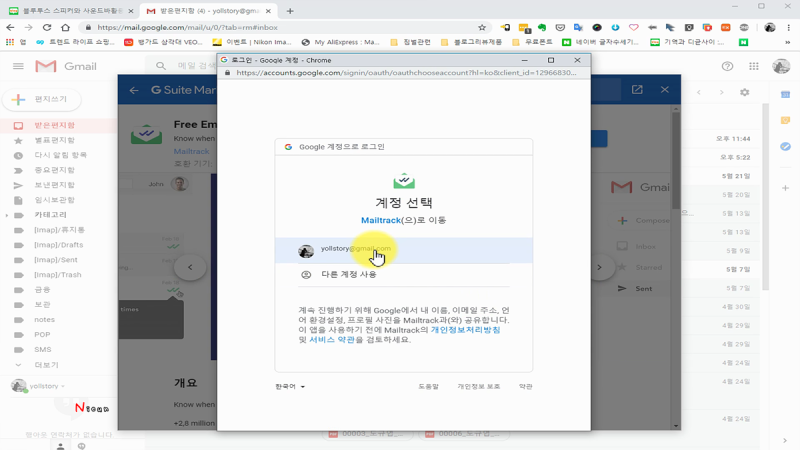Open the 보낸편지함 sent folder

(55, 185)
